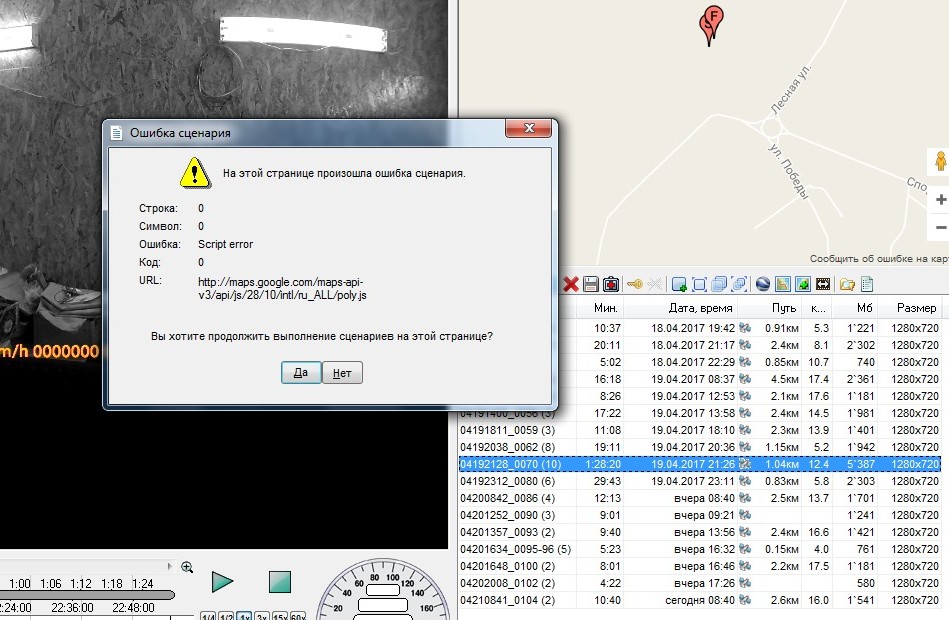Sort recordings by Дата, время column
Screen dimensions: 949x620
coord(700,308)
